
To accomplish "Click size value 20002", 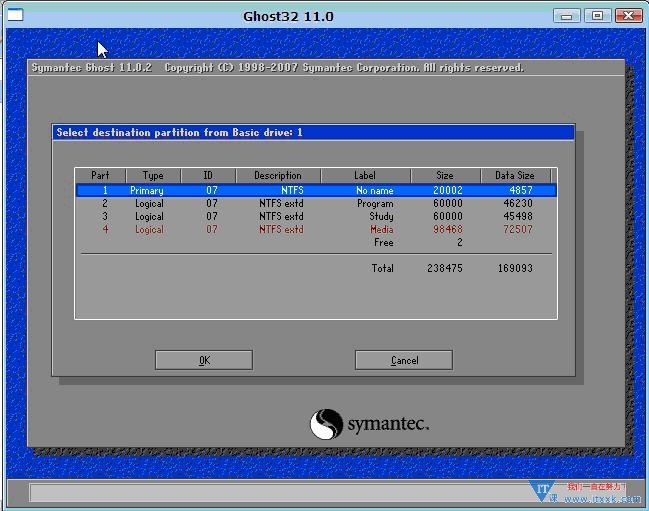I will click(x=448, y=190).
